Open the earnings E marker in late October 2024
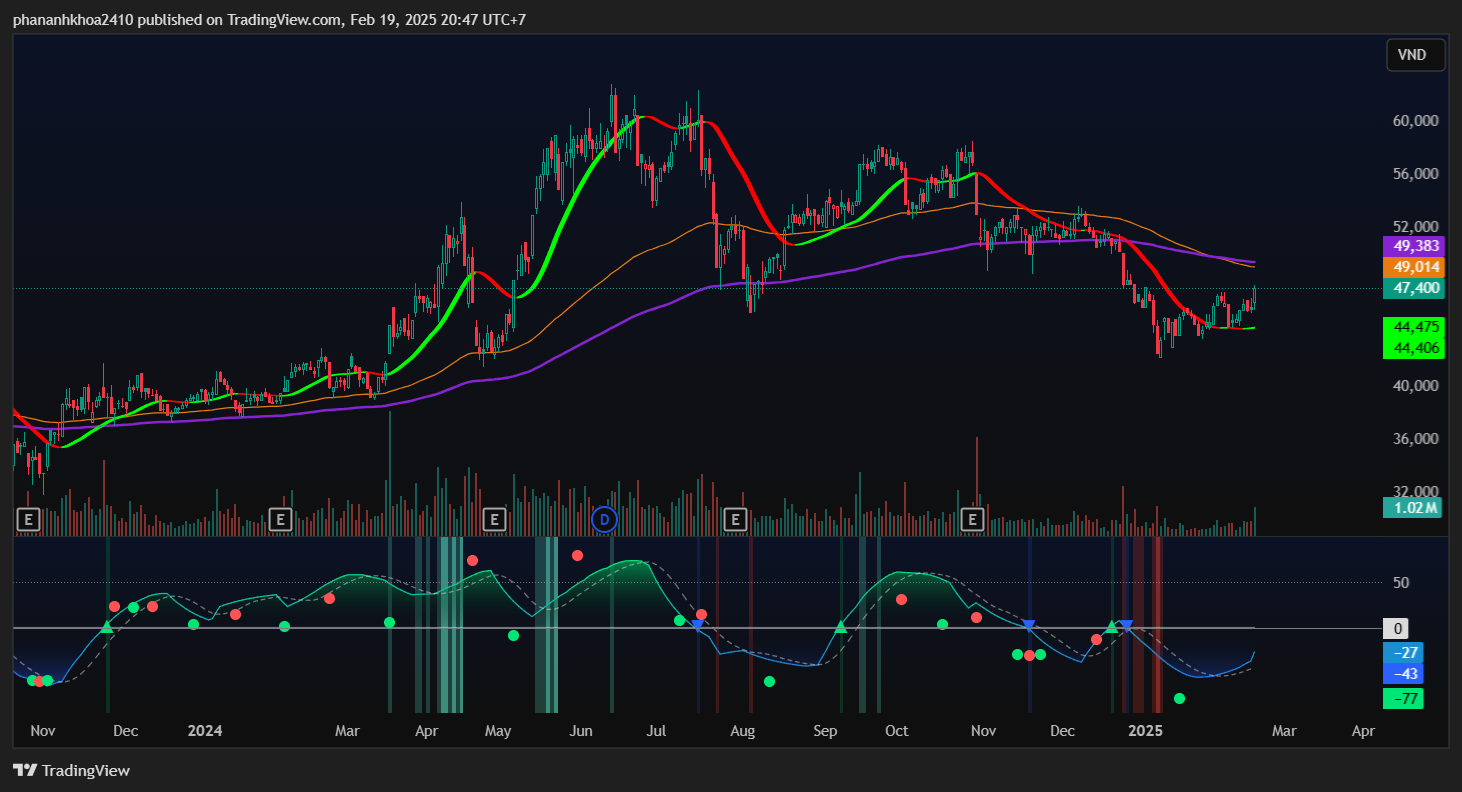 point(972,519)
